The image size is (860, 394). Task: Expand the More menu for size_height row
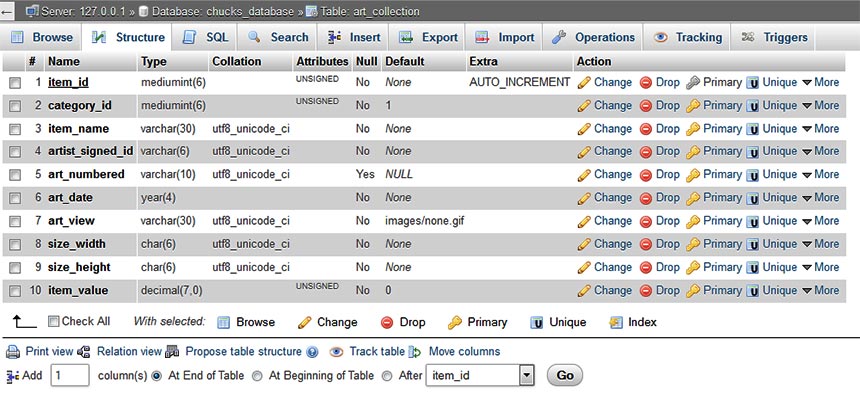tap(821, 267)
